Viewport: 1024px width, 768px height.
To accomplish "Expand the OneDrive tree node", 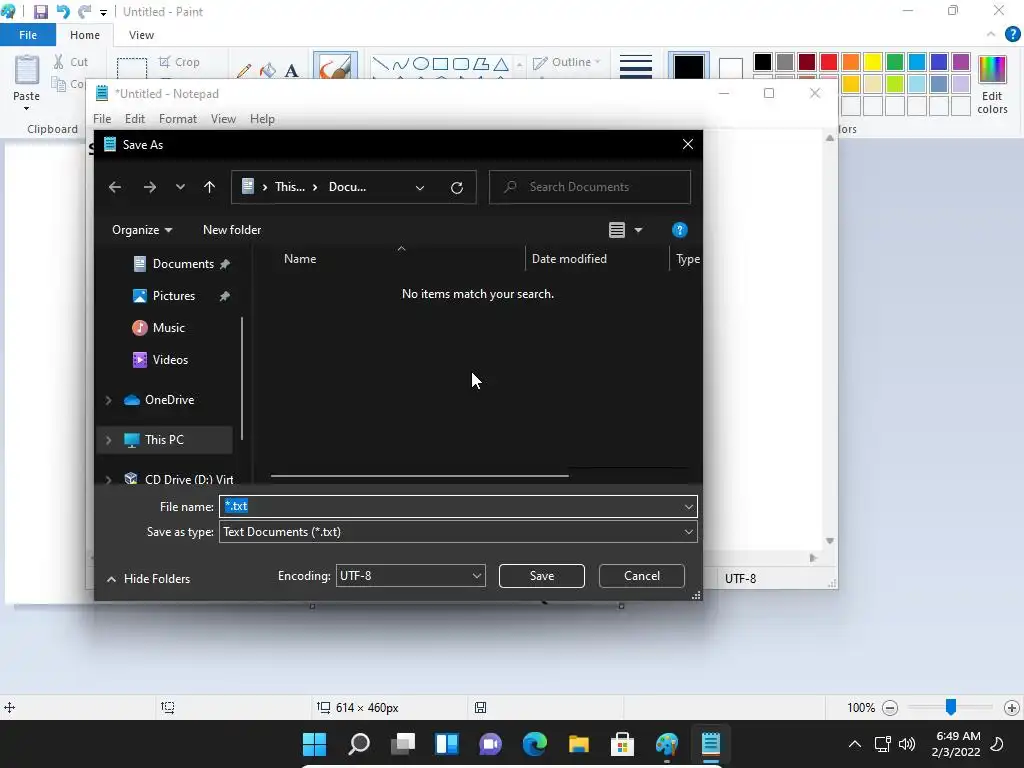I will pos(108,400).
